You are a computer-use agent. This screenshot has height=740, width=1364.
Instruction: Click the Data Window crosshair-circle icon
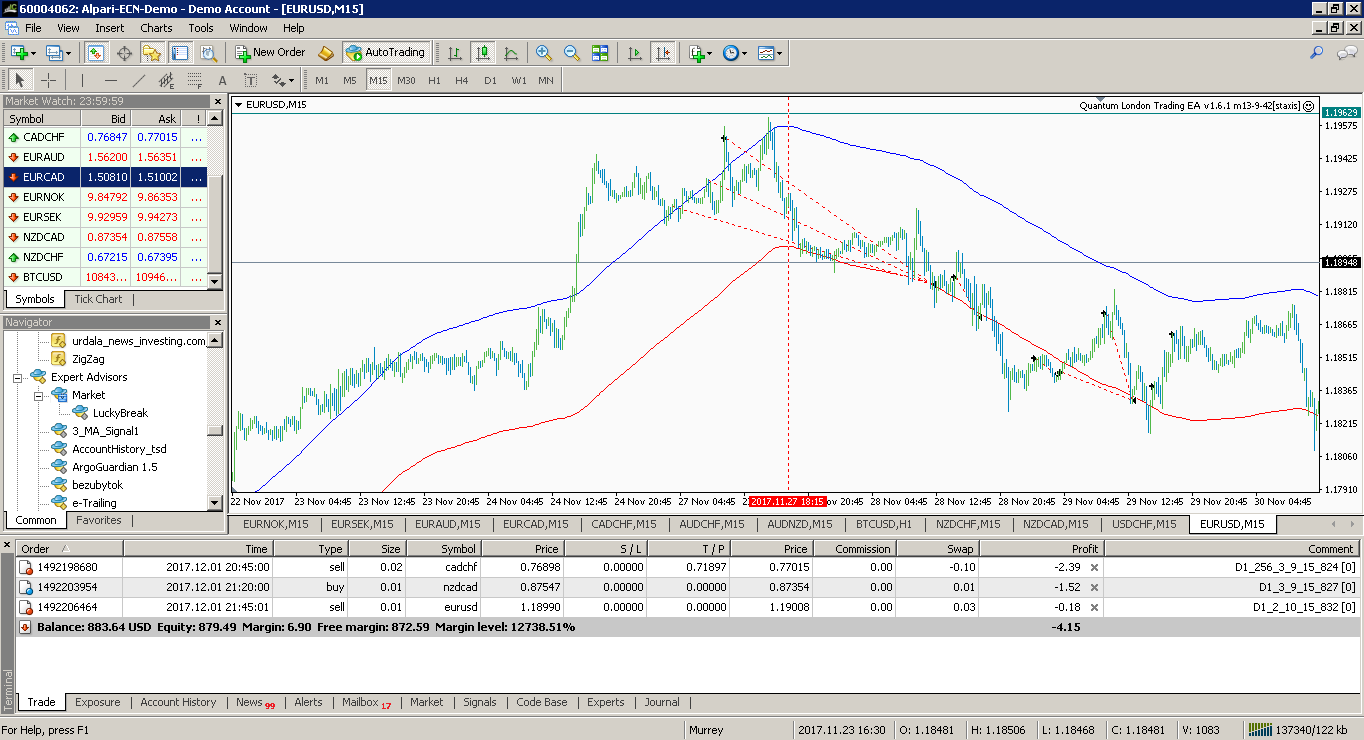tap(124, 52)
